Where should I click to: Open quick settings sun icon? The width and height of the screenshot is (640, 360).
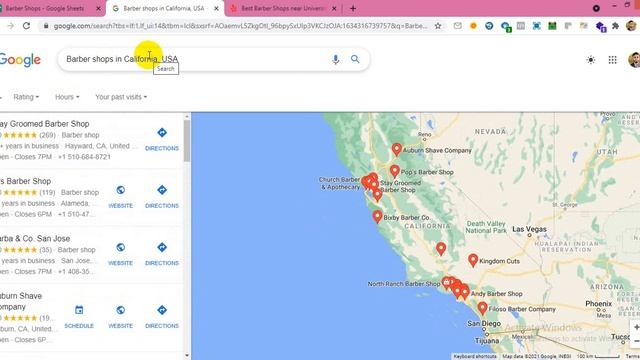click(x=591, y=60)
